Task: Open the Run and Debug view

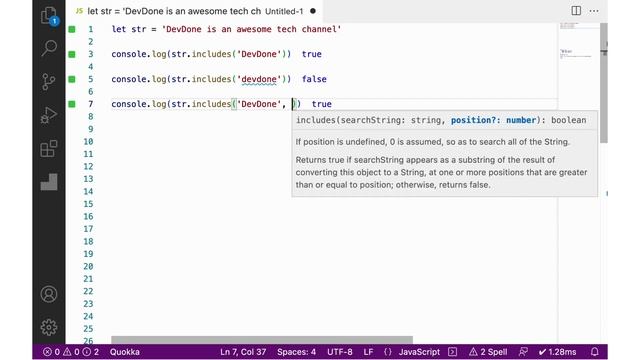Action: pyautogui.click(x=49, y=115)
